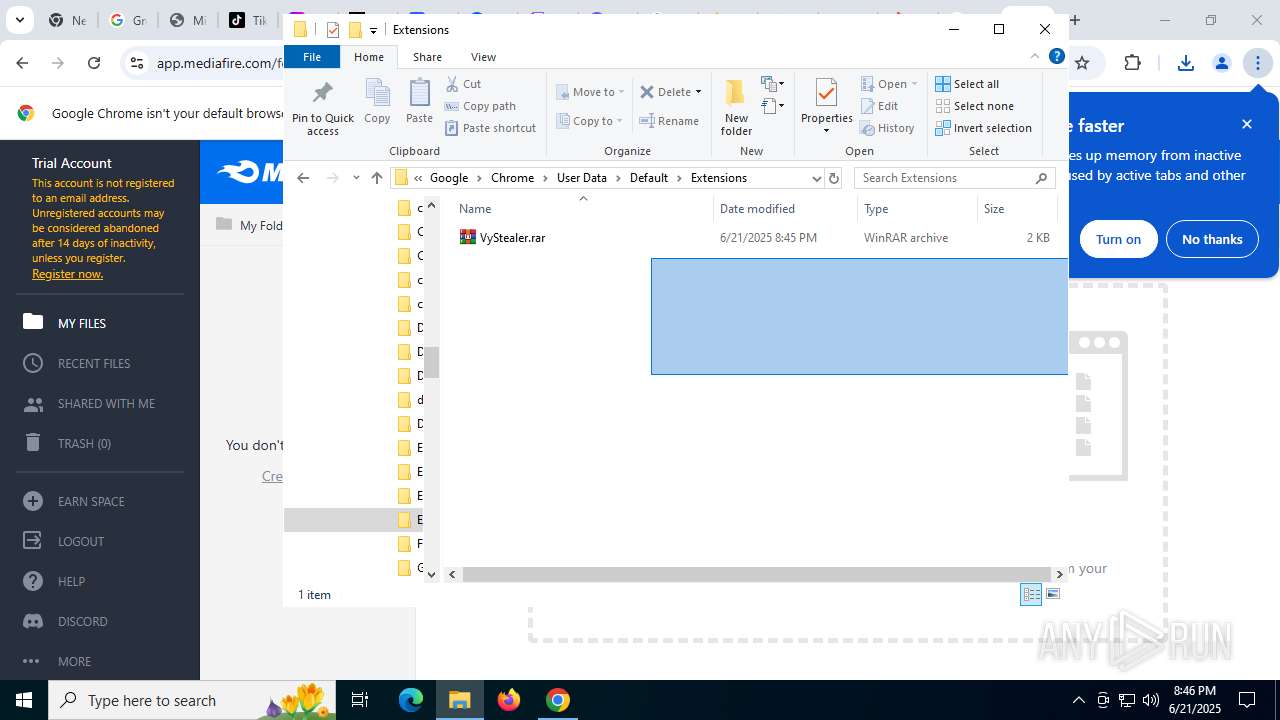Click Pin to Quick access icon

point(322,108)
